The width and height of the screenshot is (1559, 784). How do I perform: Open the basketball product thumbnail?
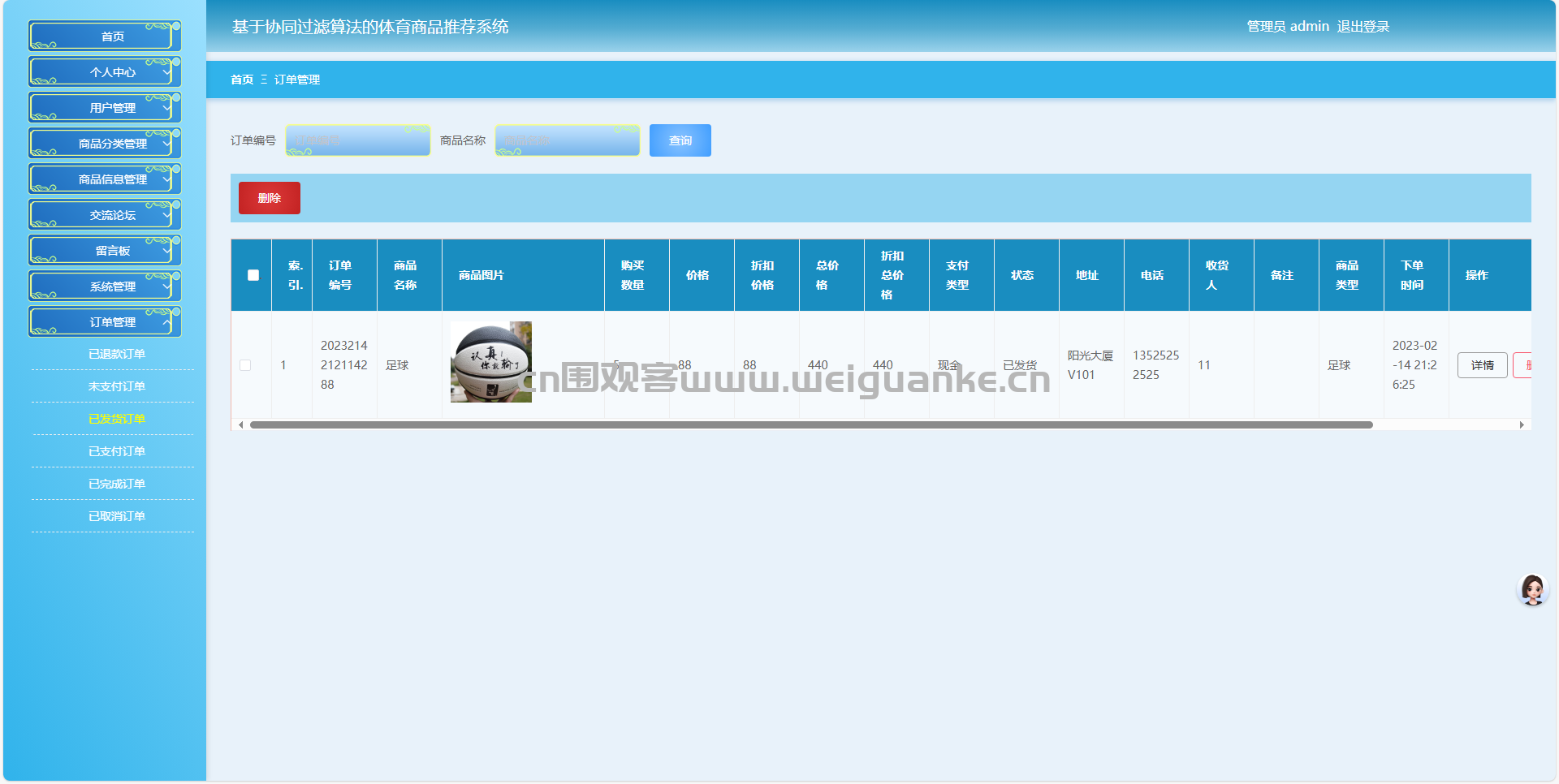point(491,362)
